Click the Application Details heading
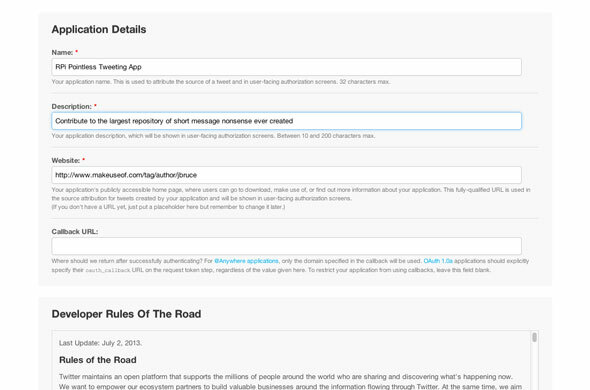Screen dimensions: 590x390 (x=99, y=29)
